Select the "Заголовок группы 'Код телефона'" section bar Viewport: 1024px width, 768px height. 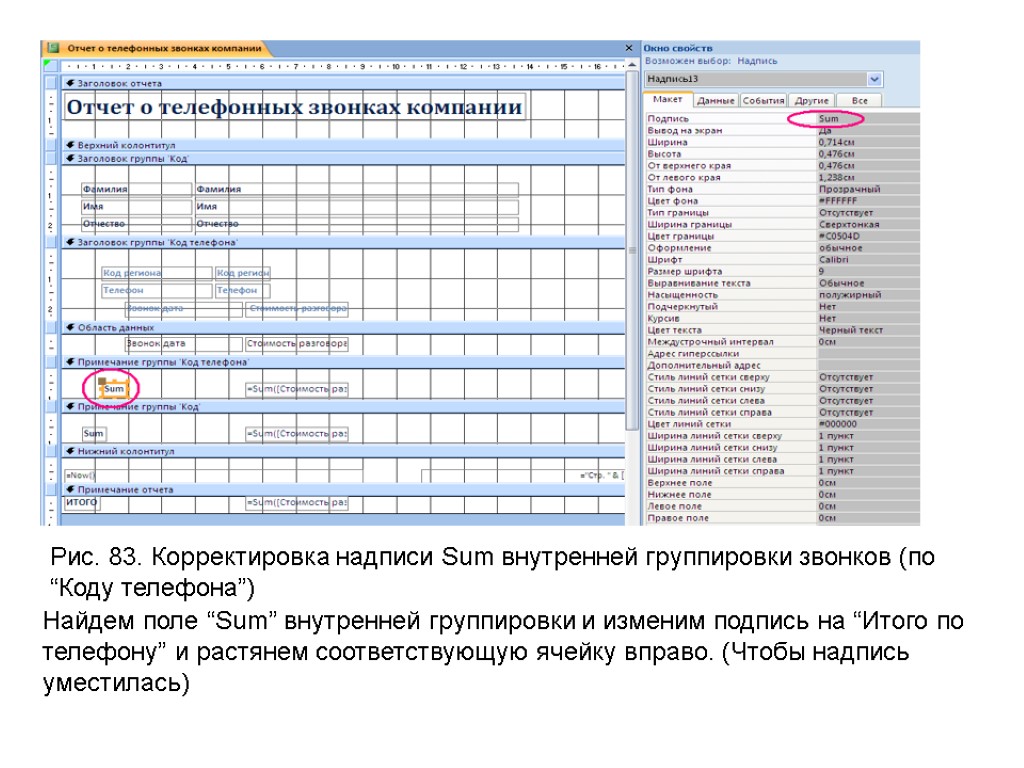343,242
